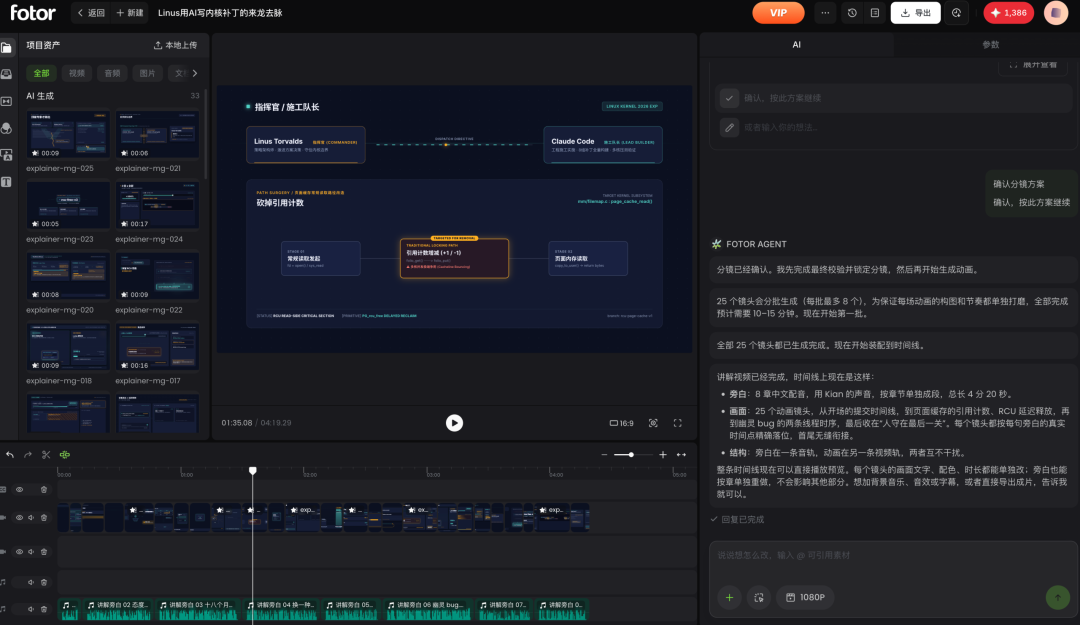Open the notes/document icon in top bar

[x=875, y=13]
